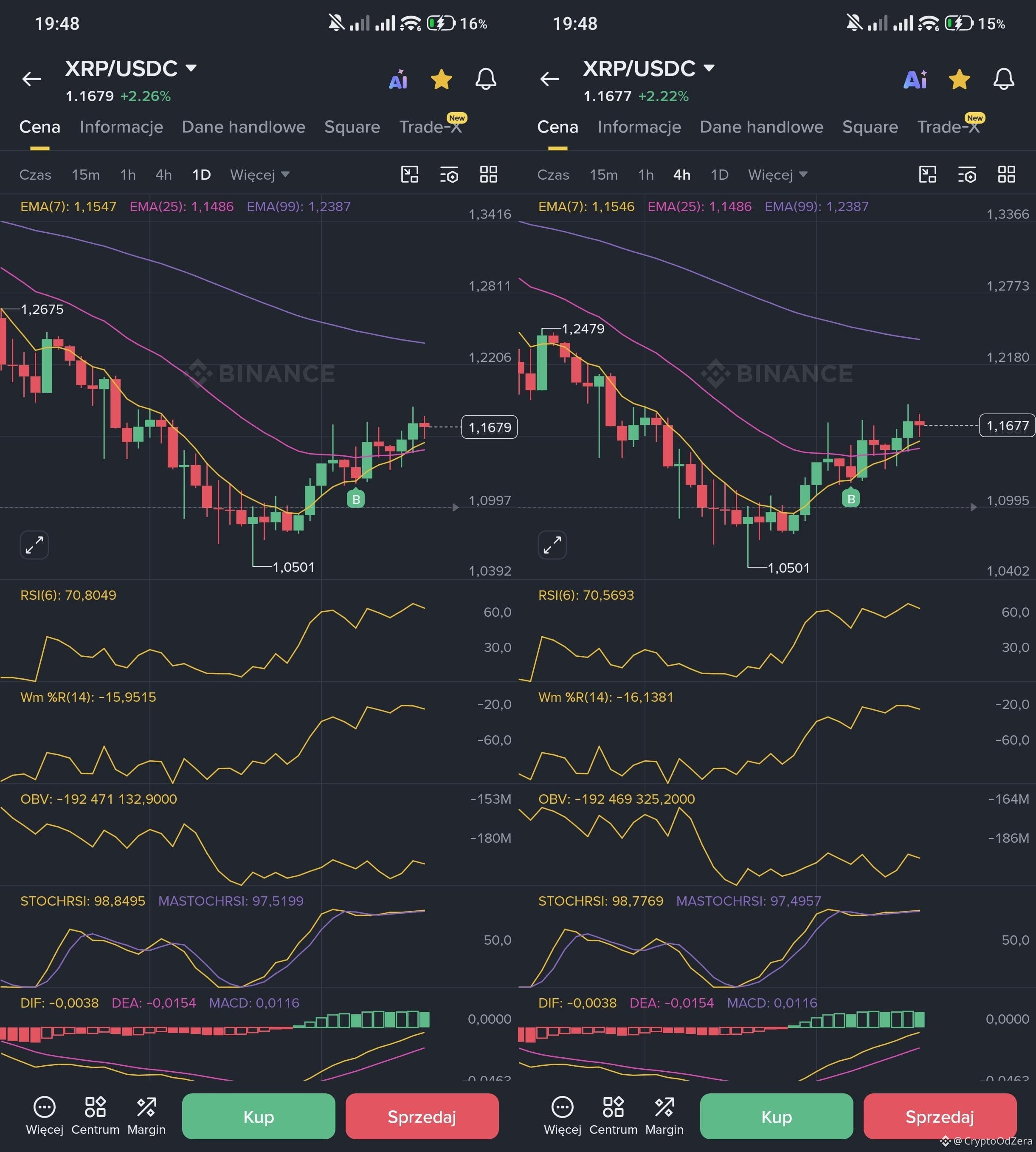Tap the back arrow in the left screen

(x=32, y=79)
